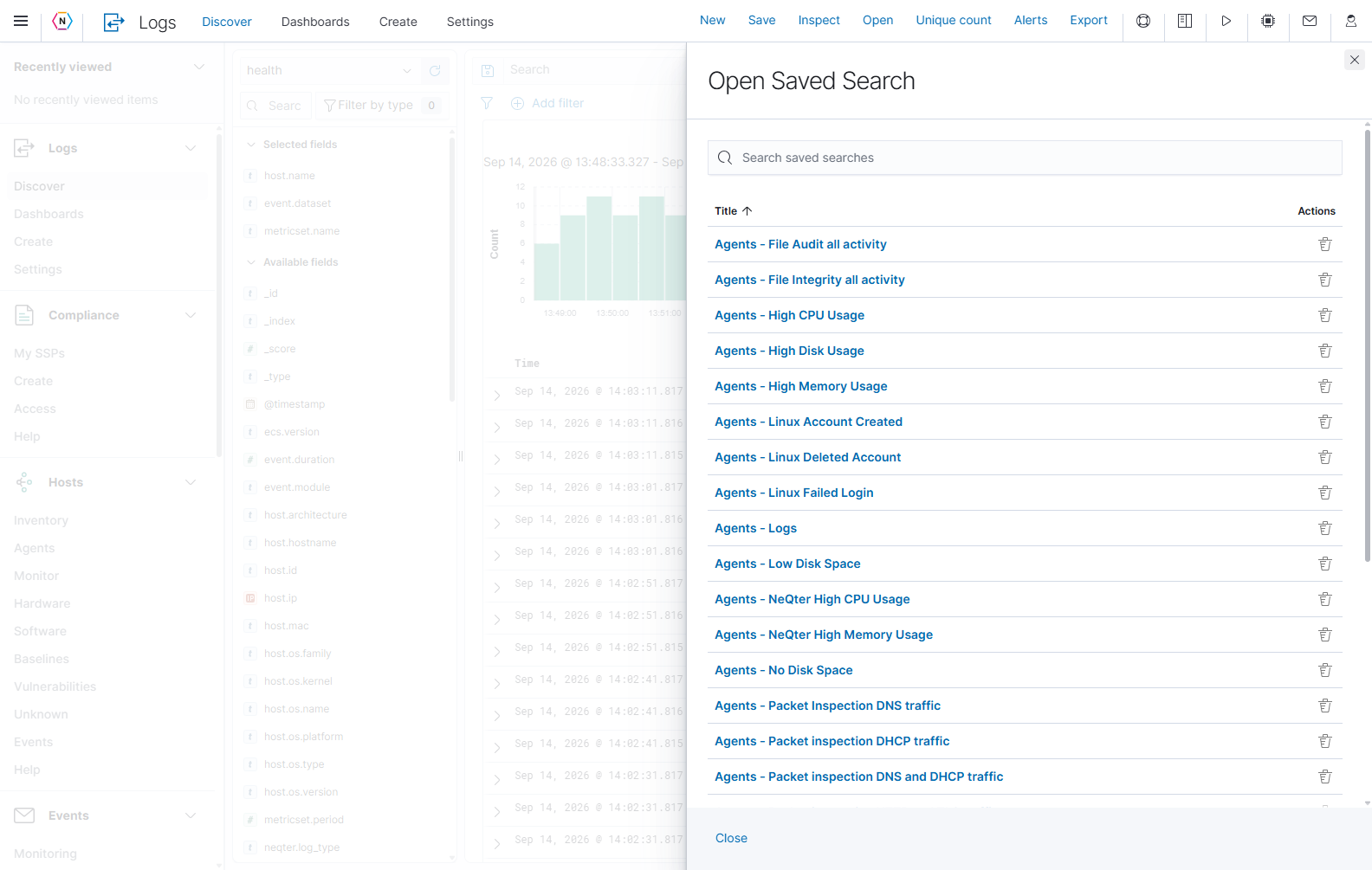Collapse the Logs sidebar section

(x=191, y=148)
